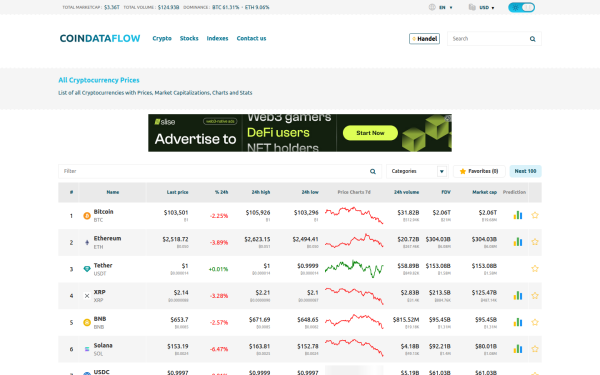Click Solana change -6.47%
The height and width of the screenshot is (375, 600).
click(x=219, y=349)
